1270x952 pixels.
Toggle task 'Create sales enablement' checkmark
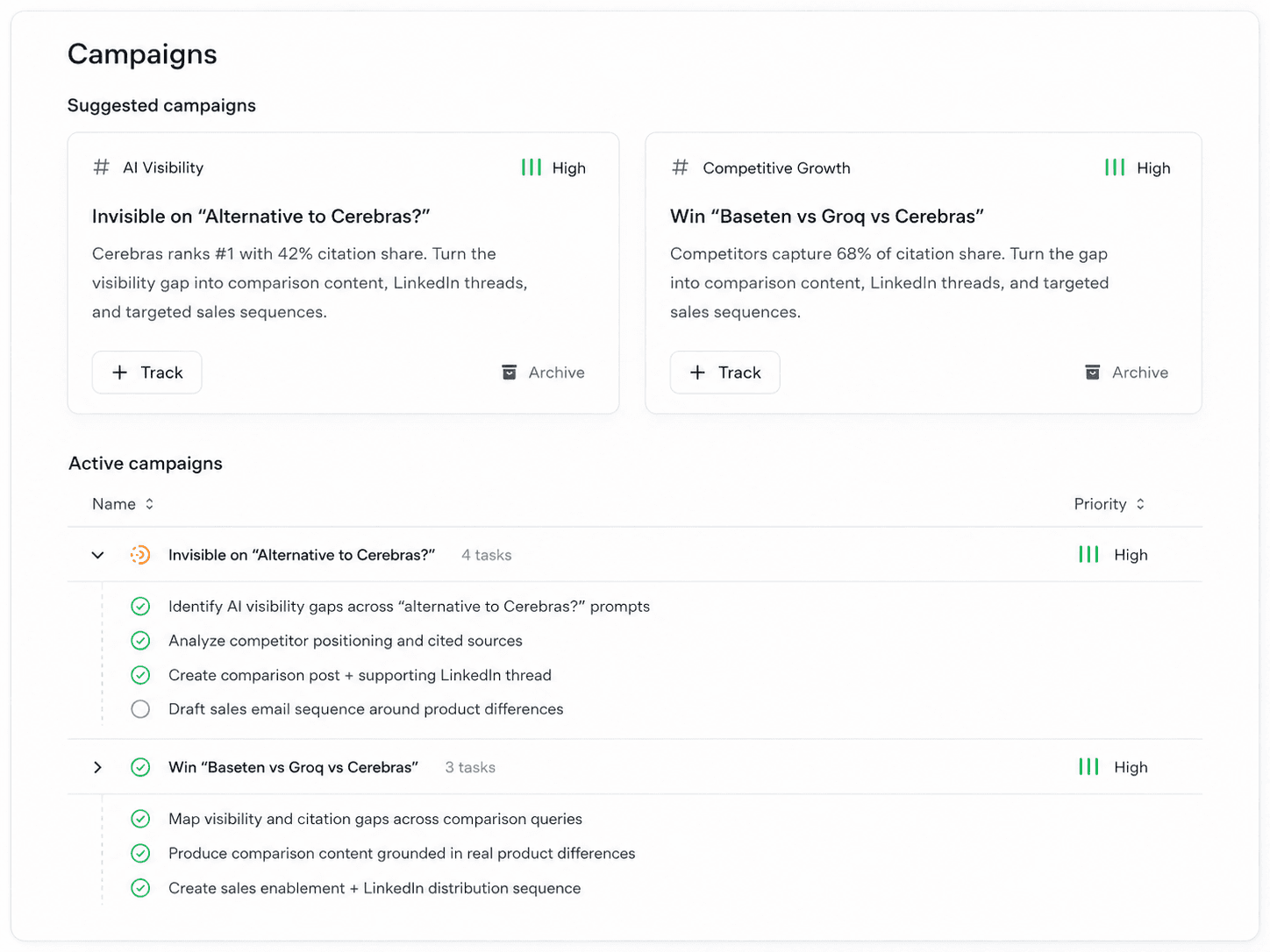tap(140, 888)
